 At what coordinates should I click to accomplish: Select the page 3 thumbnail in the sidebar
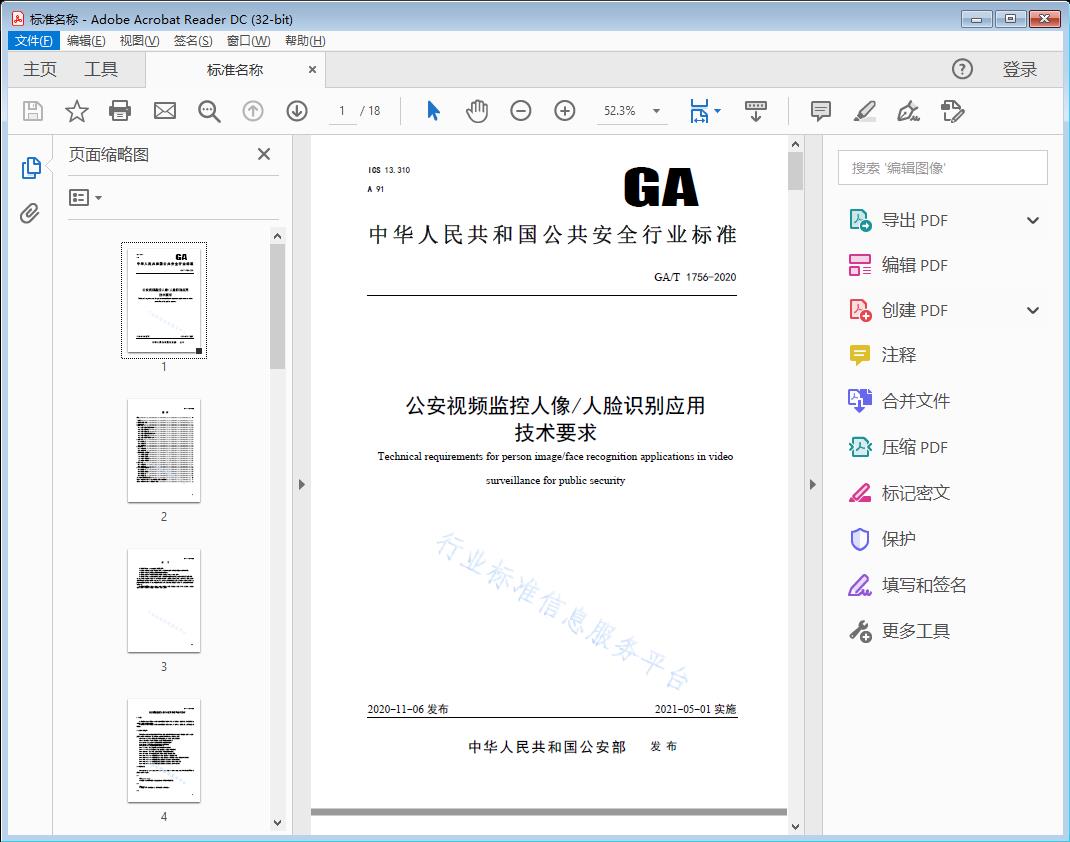(163, 600)
